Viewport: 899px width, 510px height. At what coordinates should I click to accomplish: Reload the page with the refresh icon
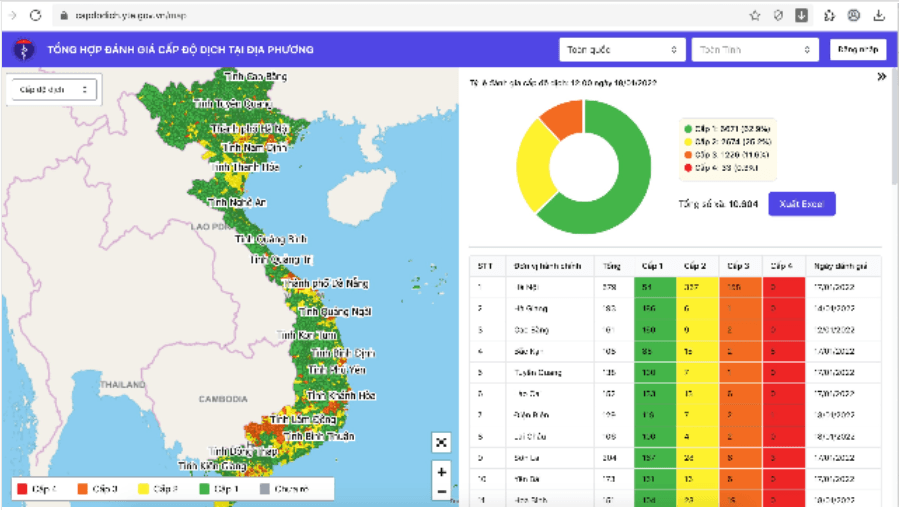click(36, 15)
